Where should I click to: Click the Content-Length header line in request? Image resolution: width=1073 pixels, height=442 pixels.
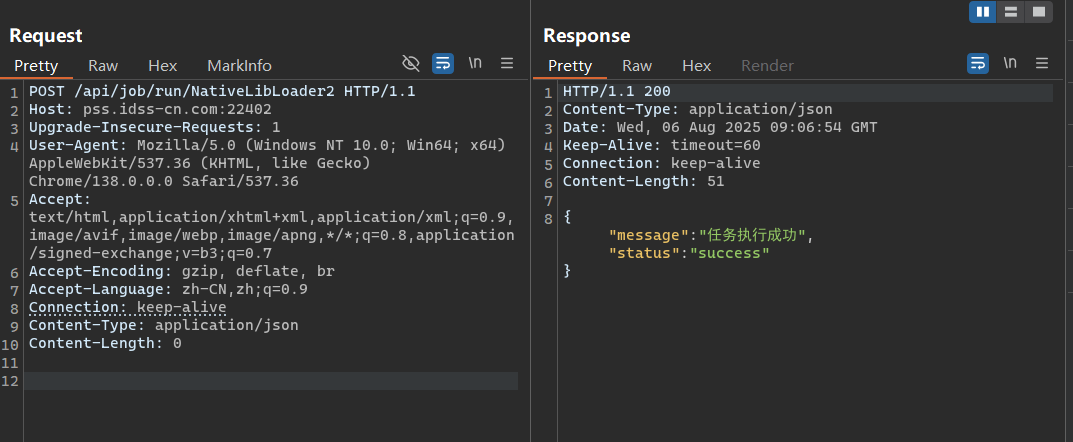[x=105, y=343]
